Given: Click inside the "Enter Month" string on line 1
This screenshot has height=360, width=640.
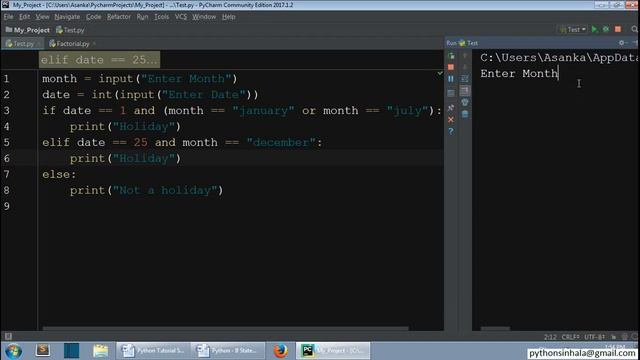Looking at the screenshot, I should click(x=186, y=79).
